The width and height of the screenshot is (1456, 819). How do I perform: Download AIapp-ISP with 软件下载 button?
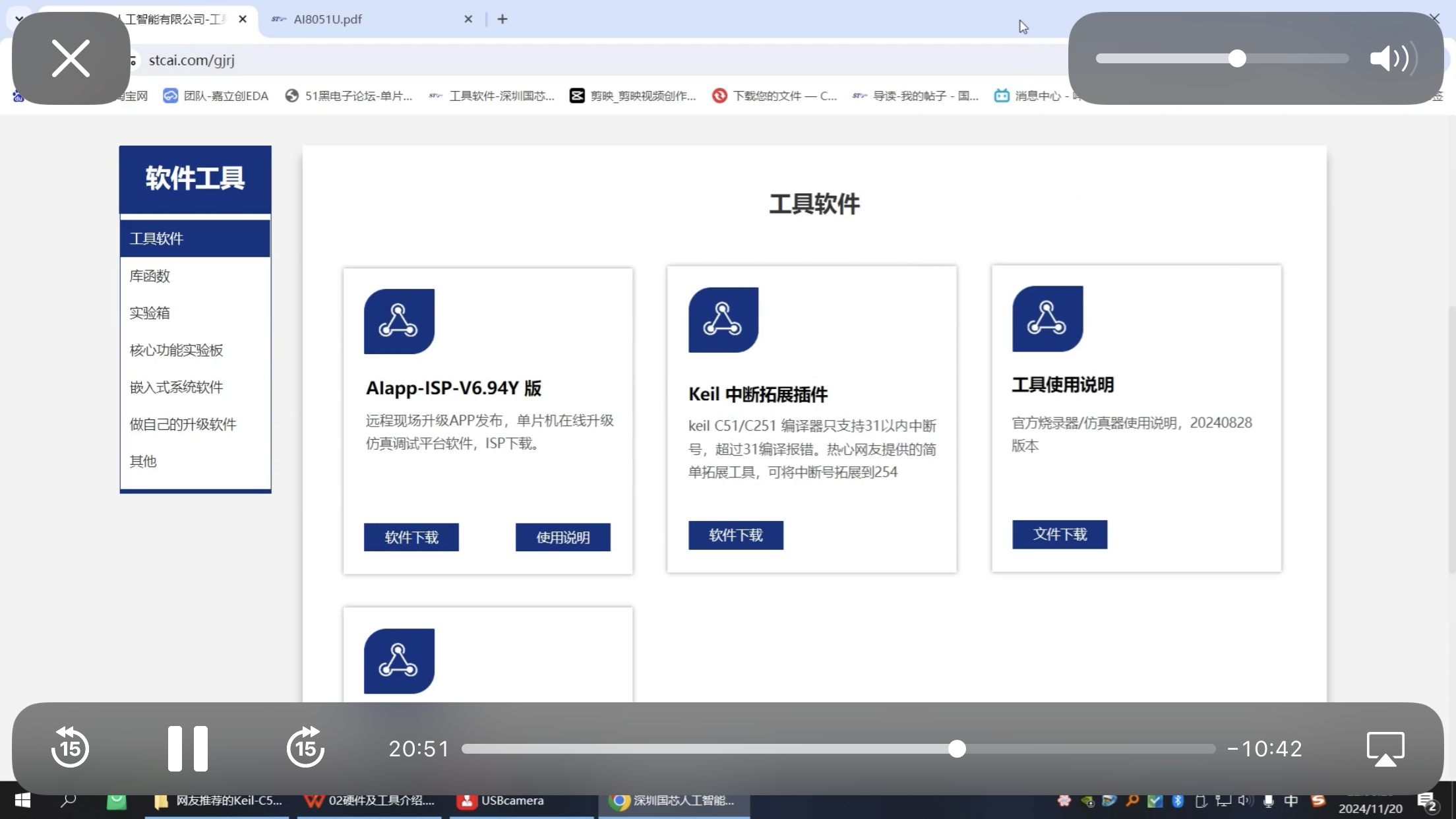point(411,537)
